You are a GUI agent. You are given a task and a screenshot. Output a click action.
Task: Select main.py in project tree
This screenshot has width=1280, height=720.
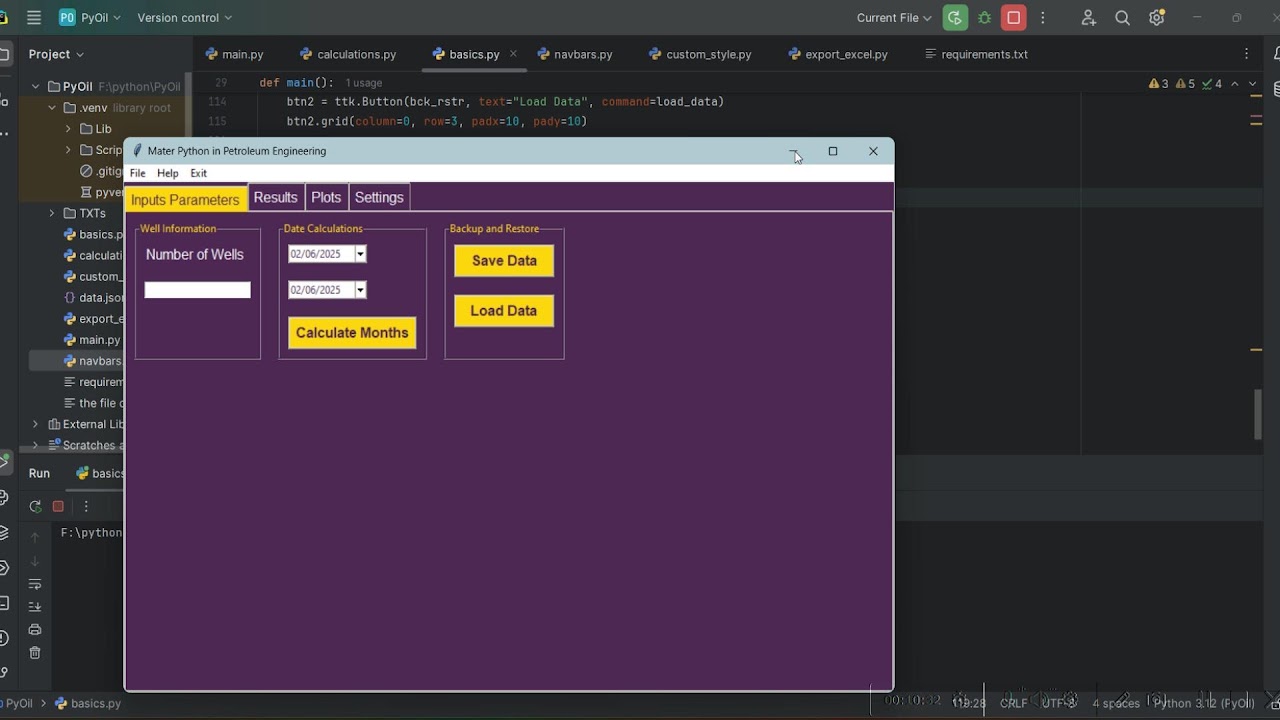92,340
